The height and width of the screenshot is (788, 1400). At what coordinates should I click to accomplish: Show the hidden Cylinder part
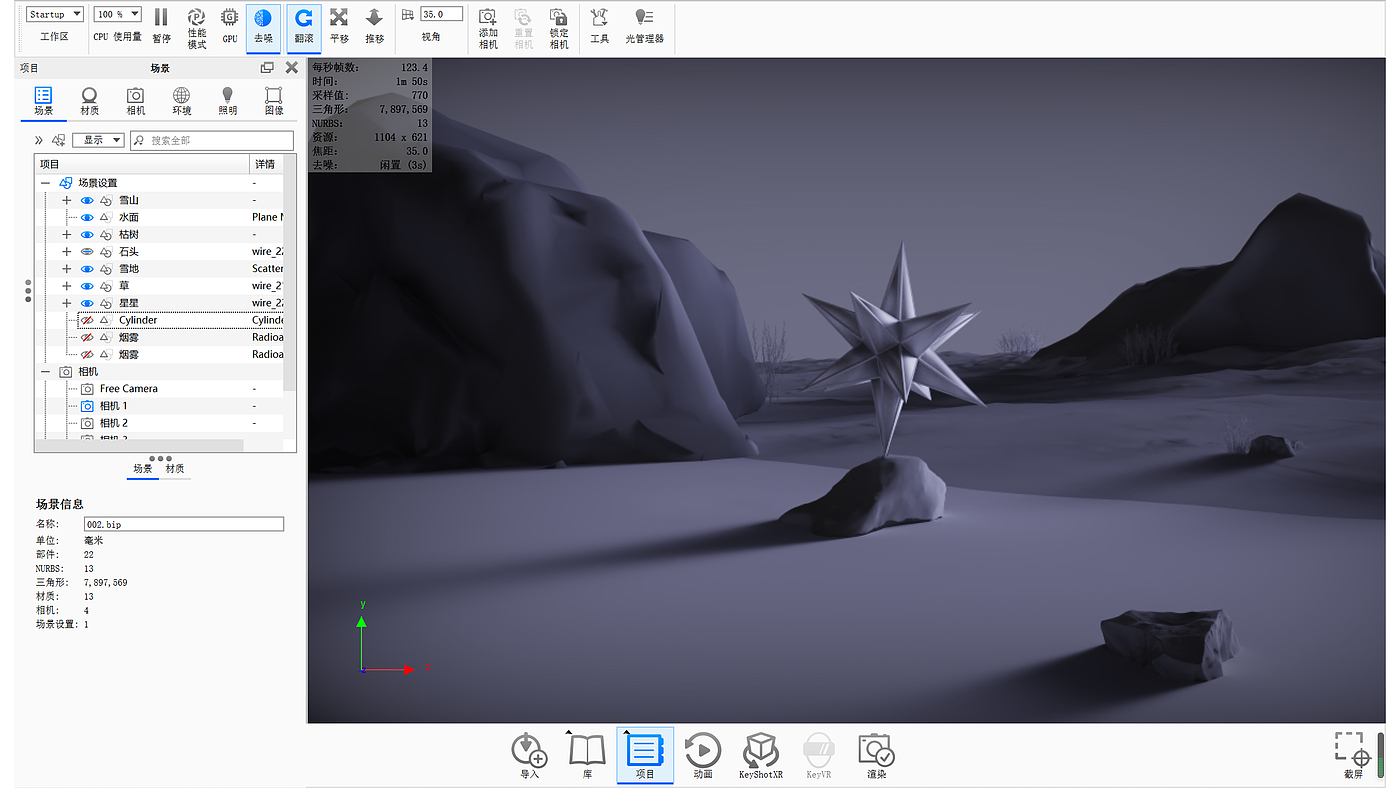pyautogui.click(x=87, y=320)
